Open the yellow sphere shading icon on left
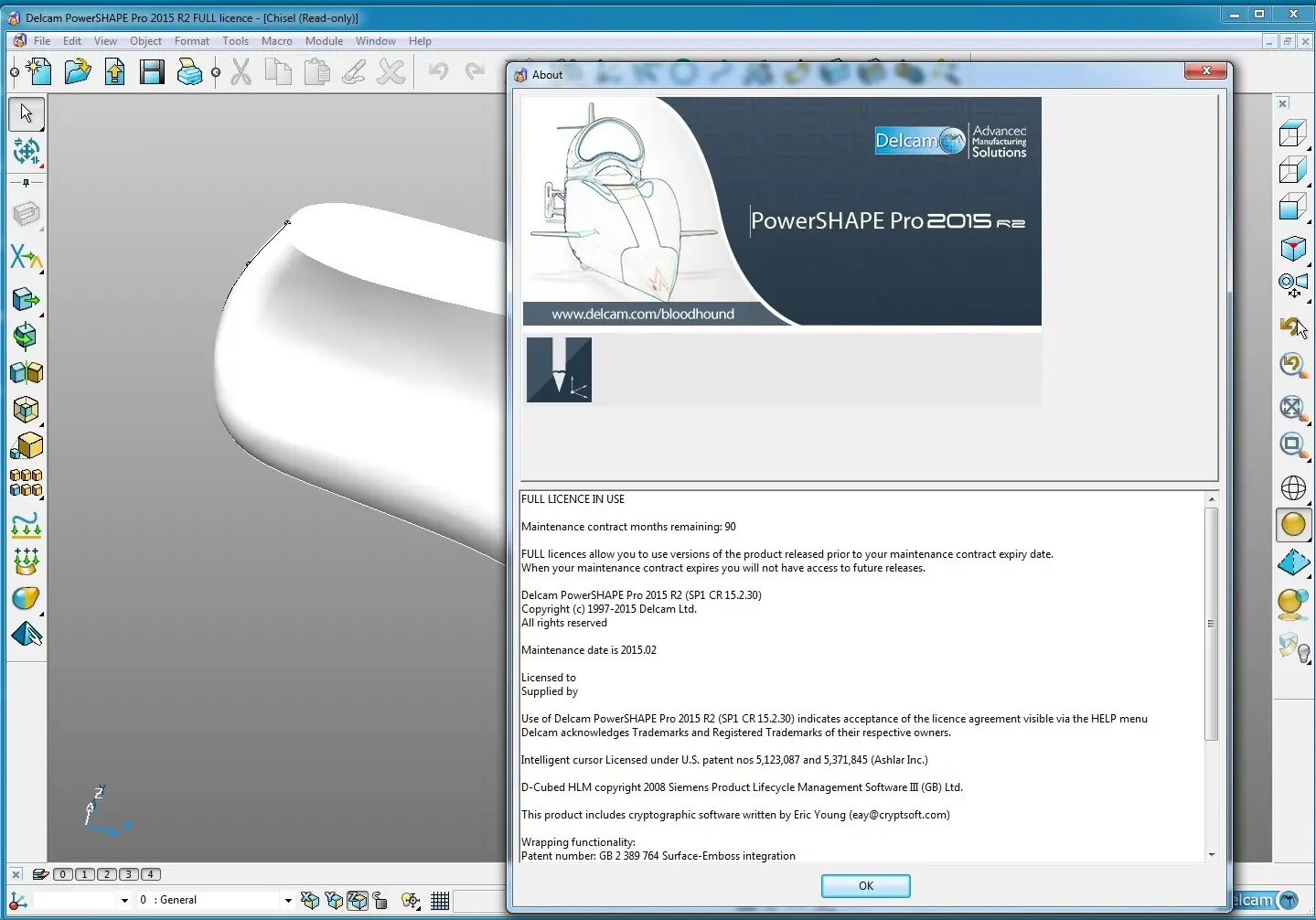Image resolution: width=1316 pixels, height=920 pixels. [27, 598]
